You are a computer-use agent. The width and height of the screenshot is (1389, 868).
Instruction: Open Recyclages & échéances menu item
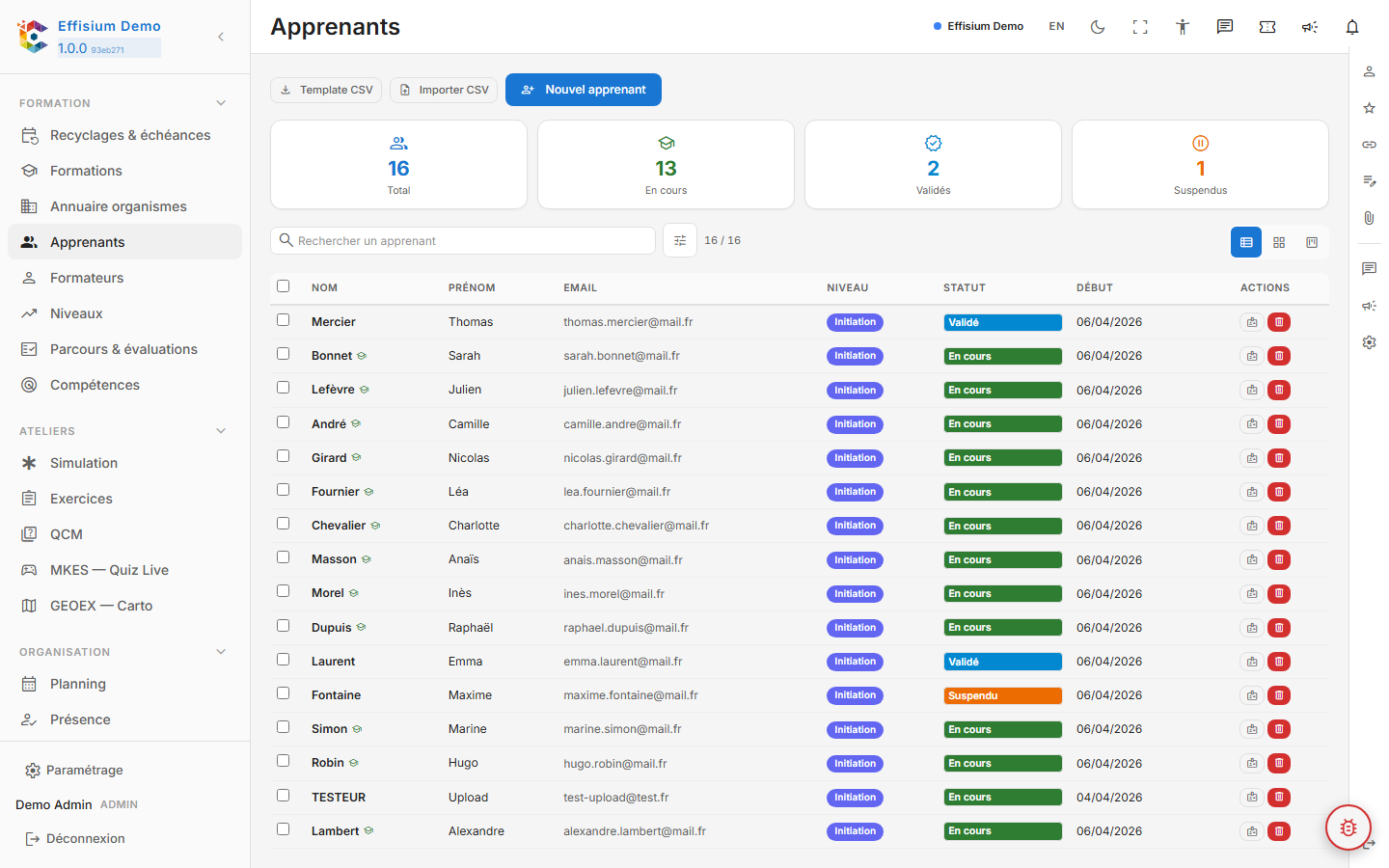[x=124, y=135]
